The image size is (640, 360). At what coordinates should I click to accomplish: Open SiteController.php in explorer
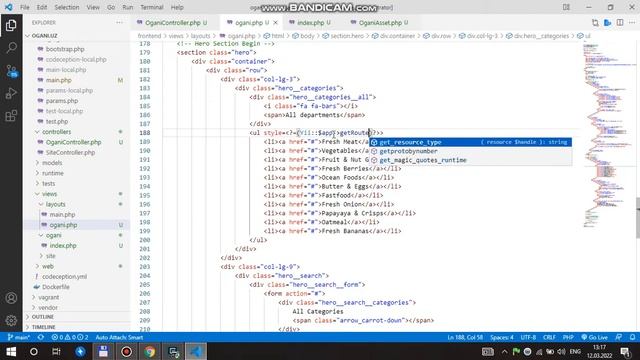[70, 153]
